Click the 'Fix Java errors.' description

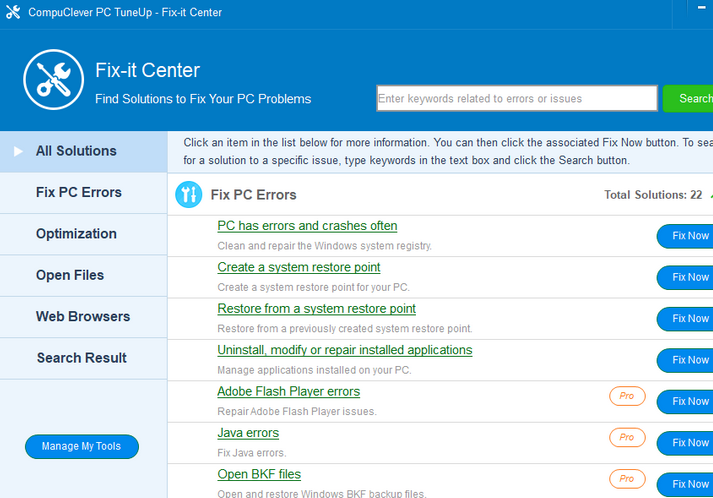pyautogui.click(x=252, y=453)
